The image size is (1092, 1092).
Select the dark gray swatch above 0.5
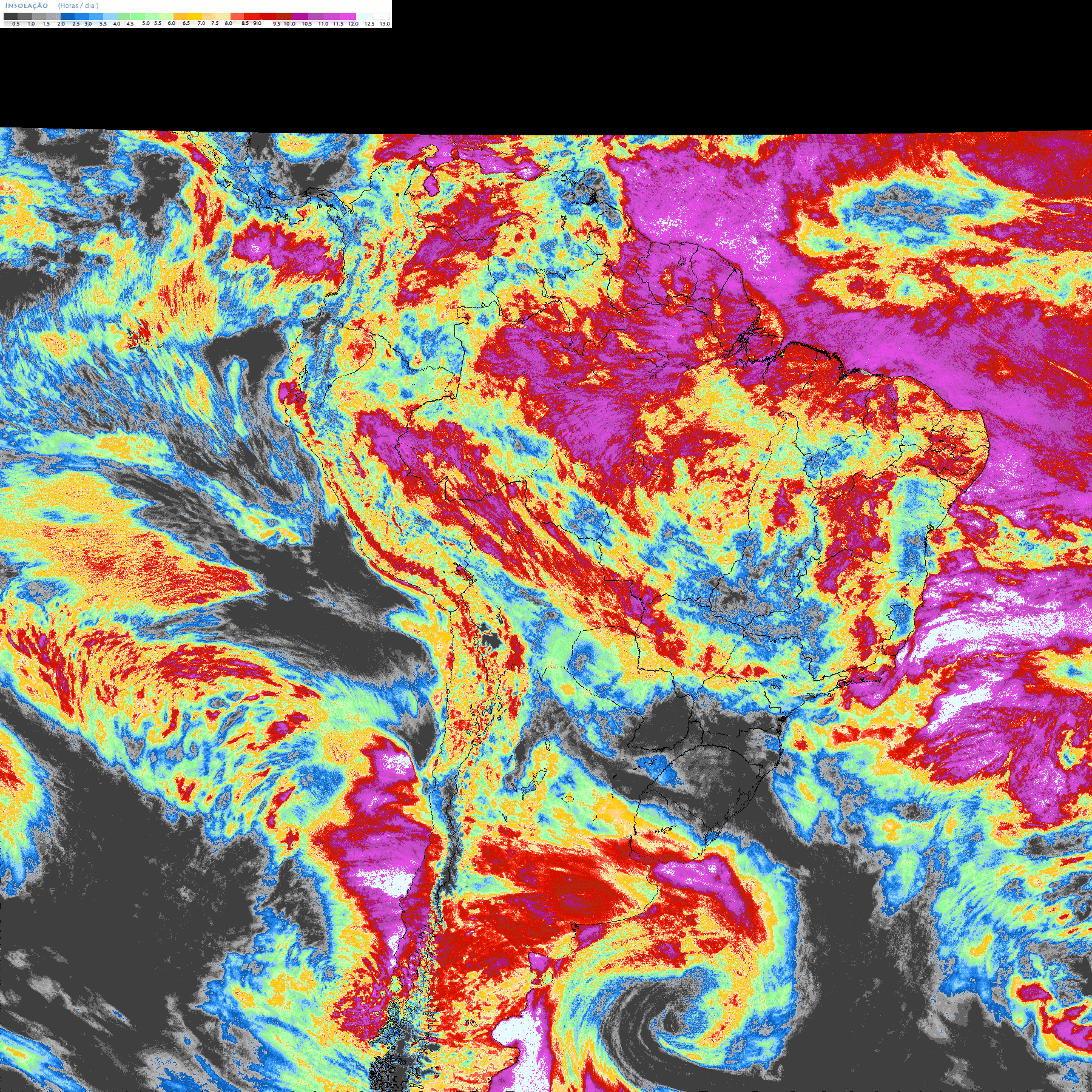coord(10,16)
